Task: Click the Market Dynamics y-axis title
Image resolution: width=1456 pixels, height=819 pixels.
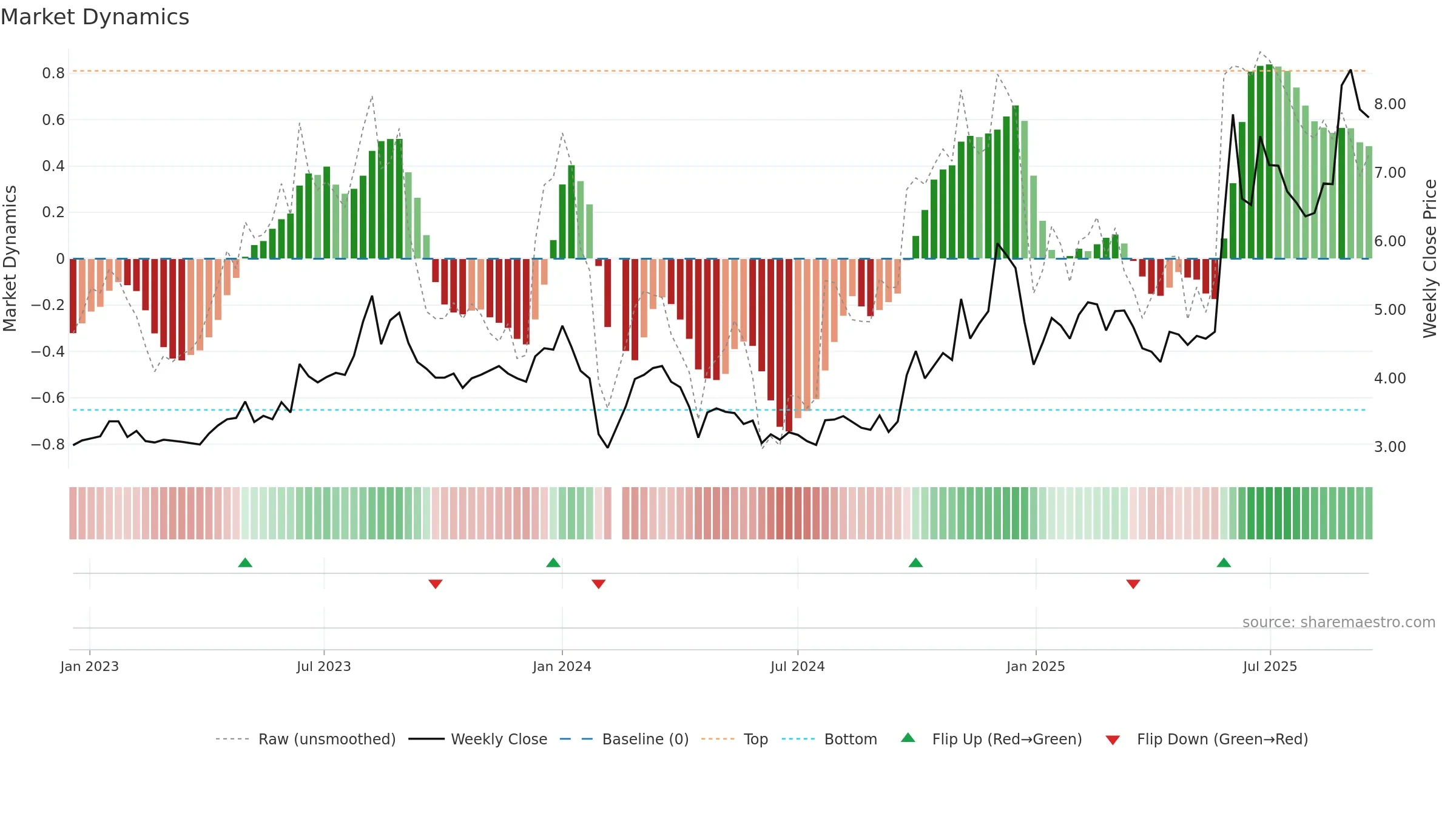Action: 10,258
